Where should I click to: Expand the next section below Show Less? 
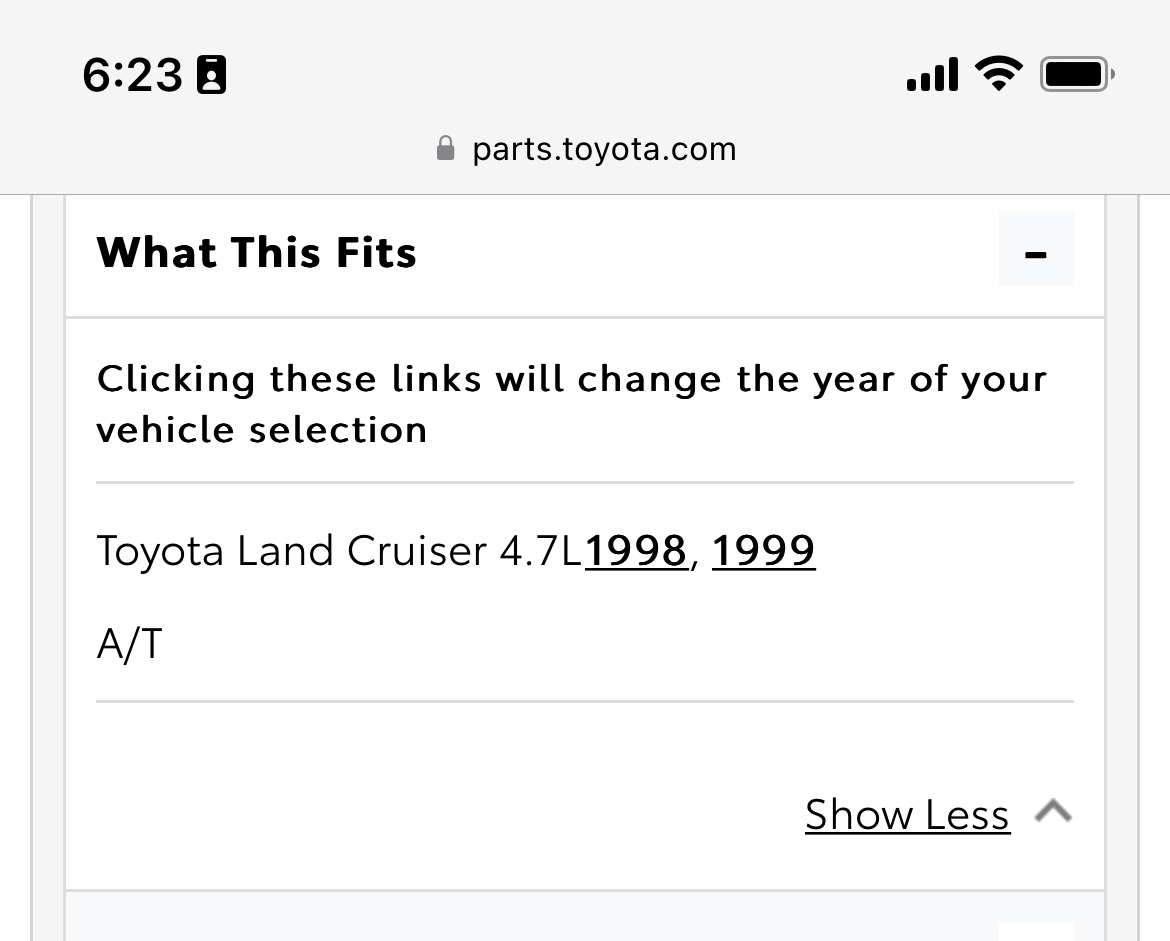coord(1036,932)
